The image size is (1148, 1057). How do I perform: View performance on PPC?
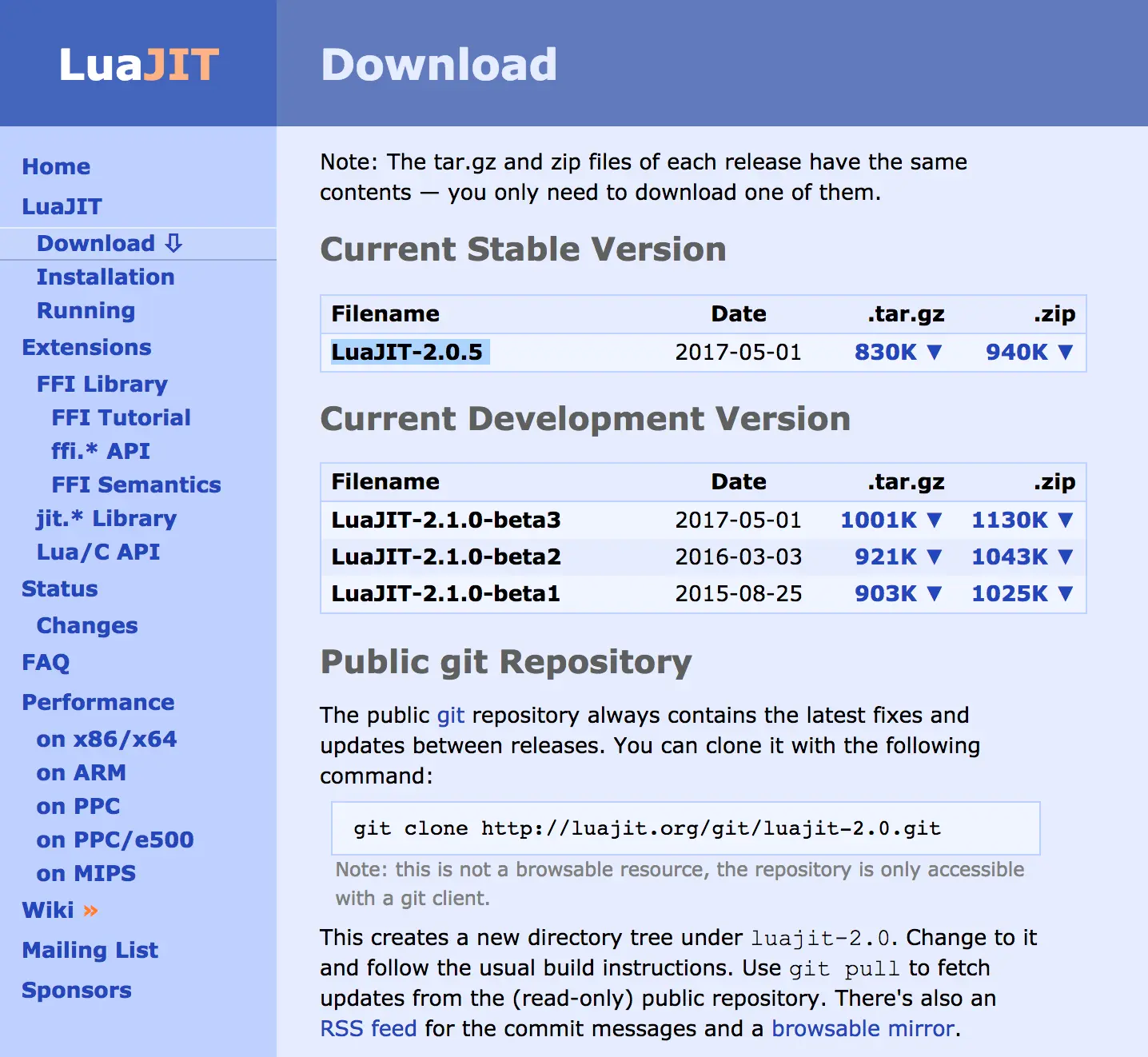coord(78,806)
